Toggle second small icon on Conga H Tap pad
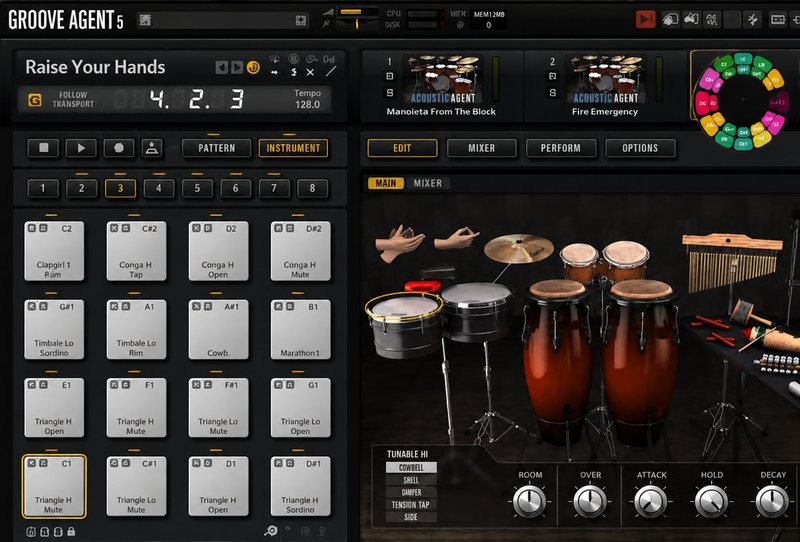The height and width of the screenshot is (542, 800). (126, 228)
